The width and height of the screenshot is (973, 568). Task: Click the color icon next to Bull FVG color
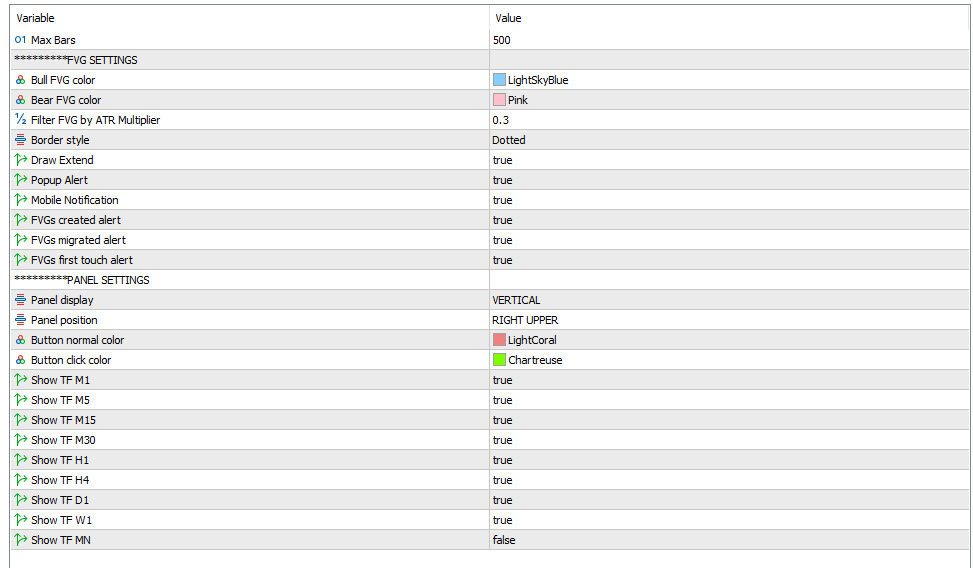pyautogui.click(x=20, y=80)
